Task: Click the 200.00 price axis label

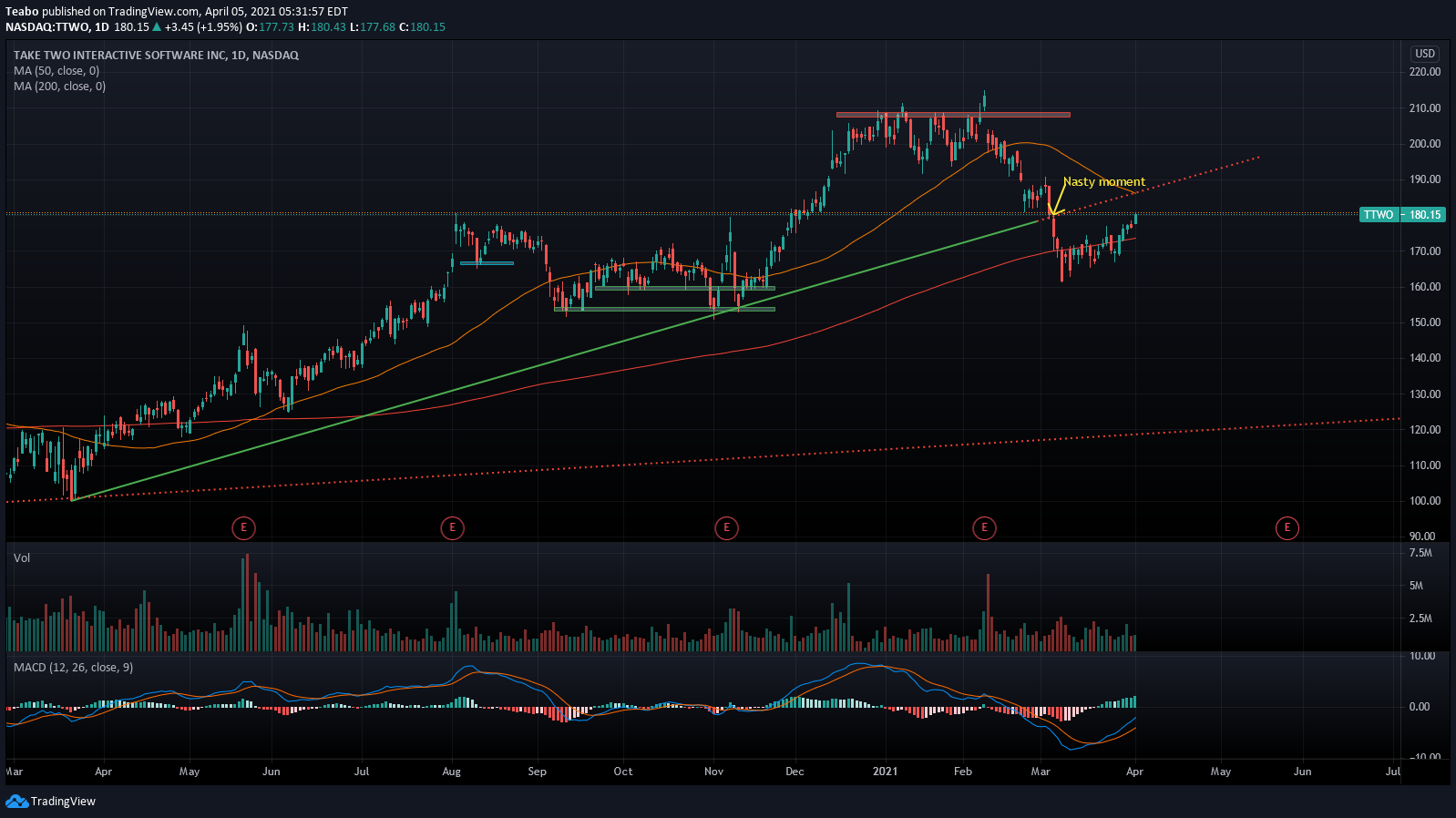Action: coord(1425,144)
